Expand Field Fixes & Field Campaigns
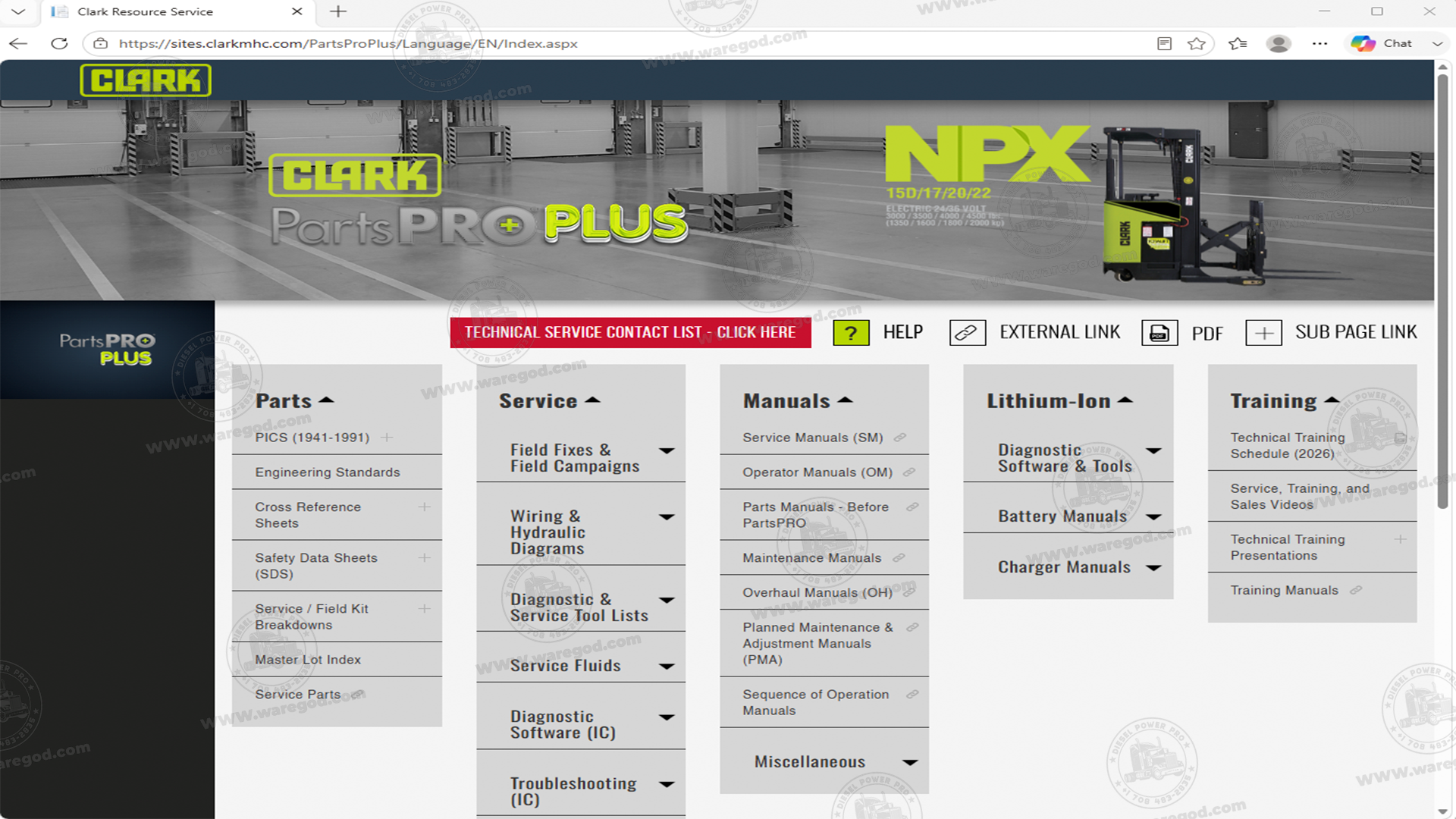Viewport: 1456px width, 819px height. tap(667, 450)
